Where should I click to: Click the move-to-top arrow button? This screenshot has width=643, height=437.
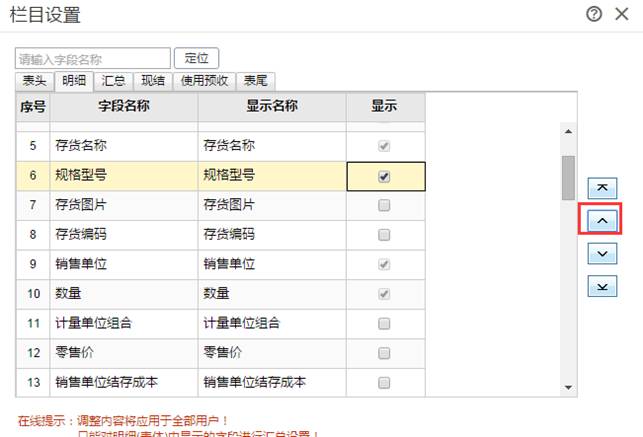coord(601,187)
